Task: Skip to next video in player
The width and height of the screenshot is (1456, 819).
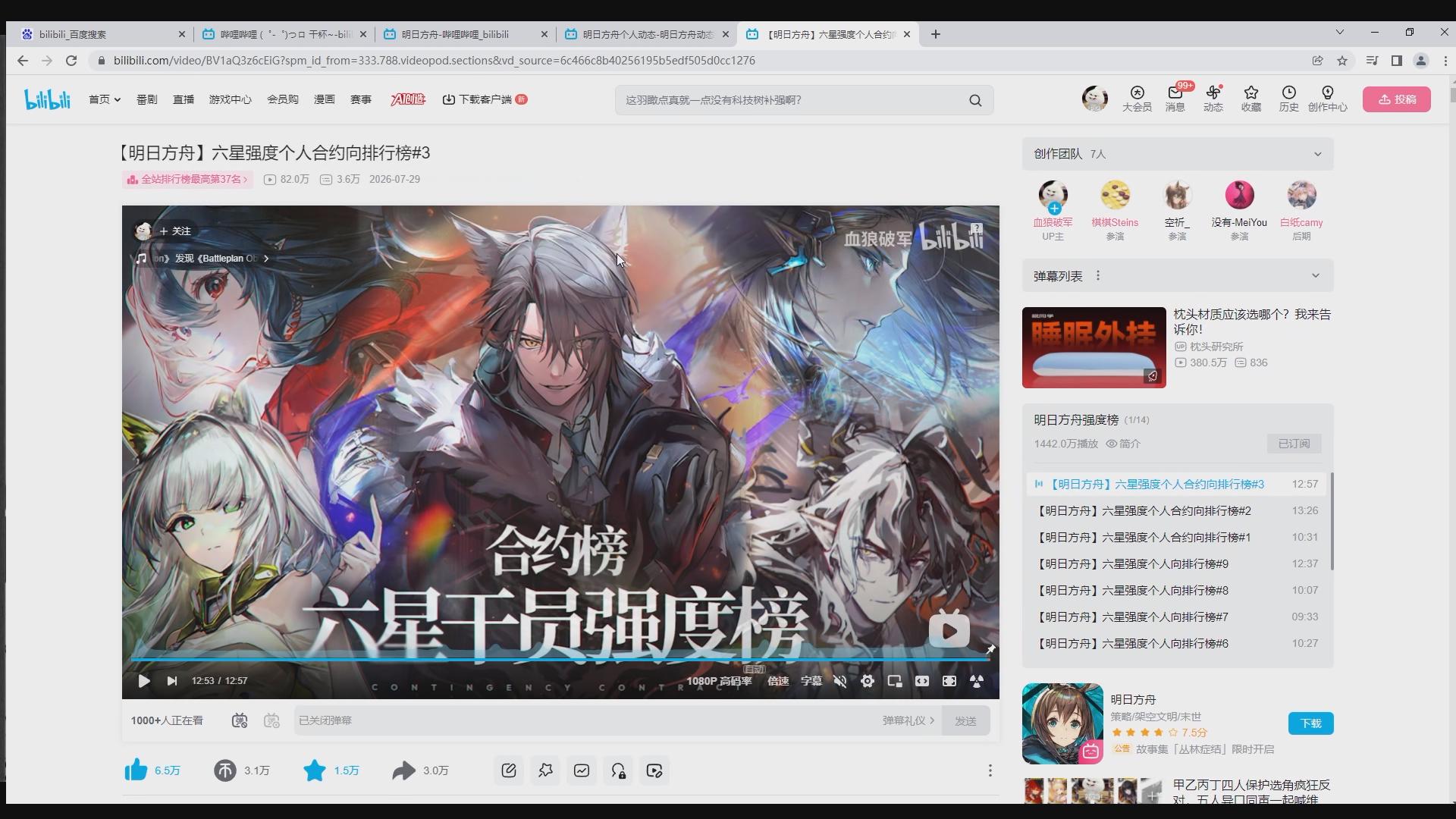Action: 172,681
